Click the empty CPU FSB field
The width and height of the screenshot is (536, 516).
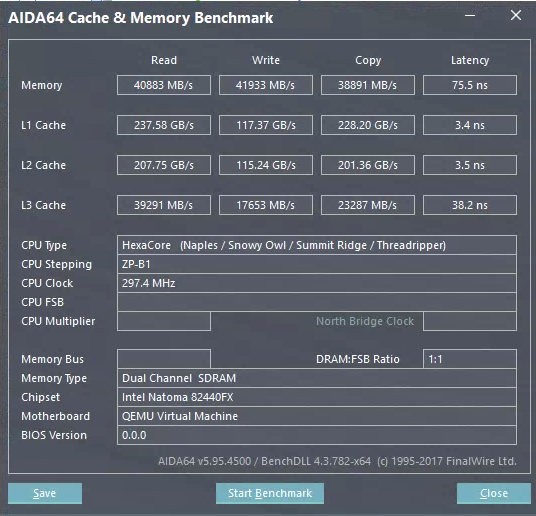click(x=317, y=302)
